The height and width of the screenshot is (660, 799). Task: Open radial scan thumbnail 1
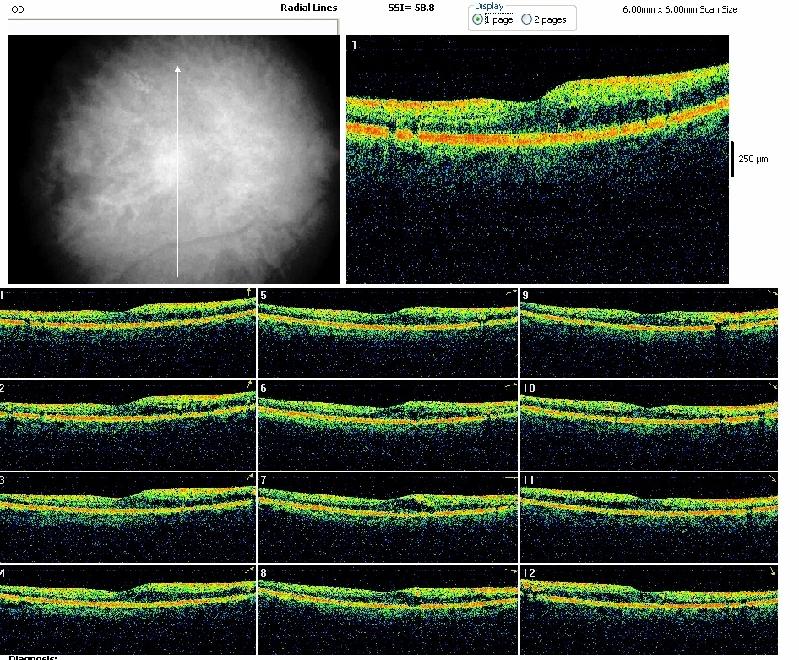pyautogui.click(x=128, y=332)
